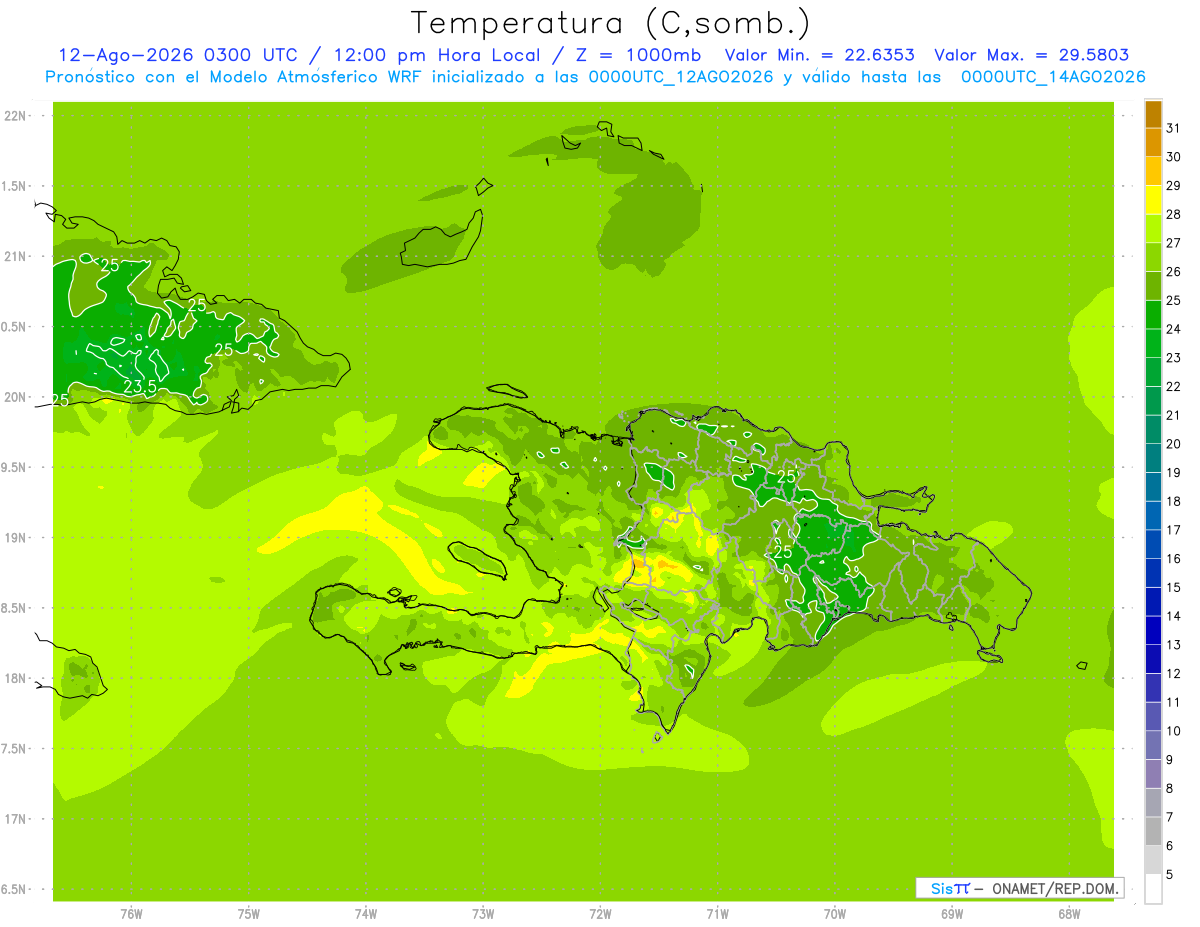Click the legend value '5'

(x=1170, y=875)
